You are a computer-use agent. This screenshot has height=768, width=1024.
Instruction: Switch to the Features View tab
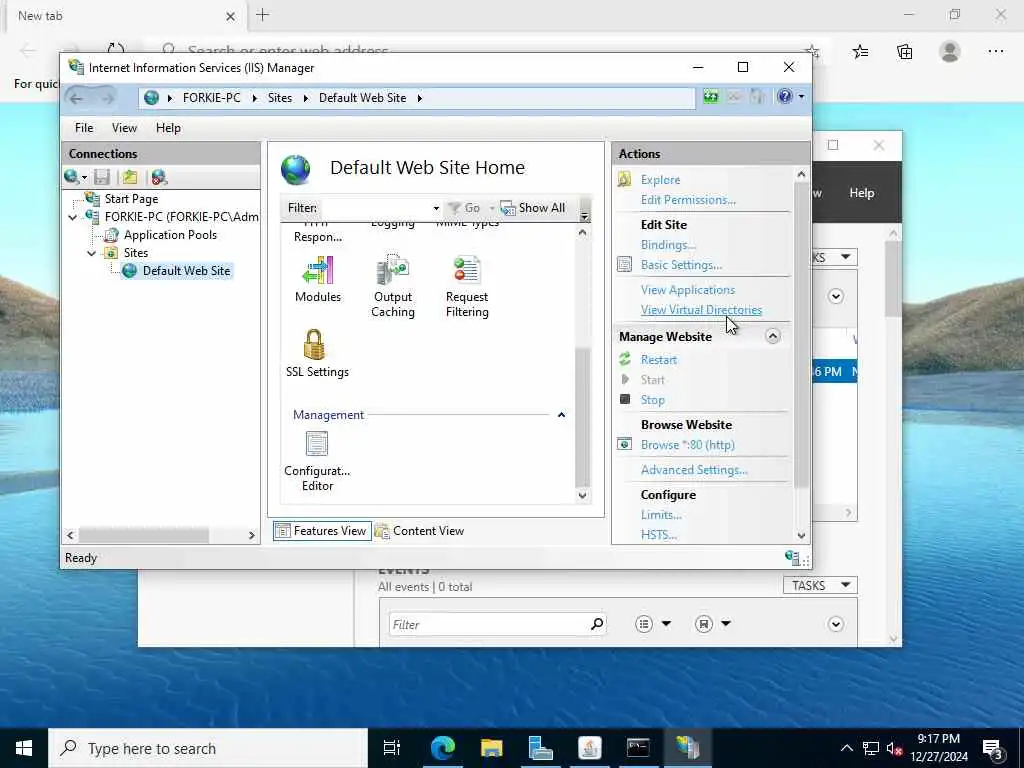click(321, 531)
